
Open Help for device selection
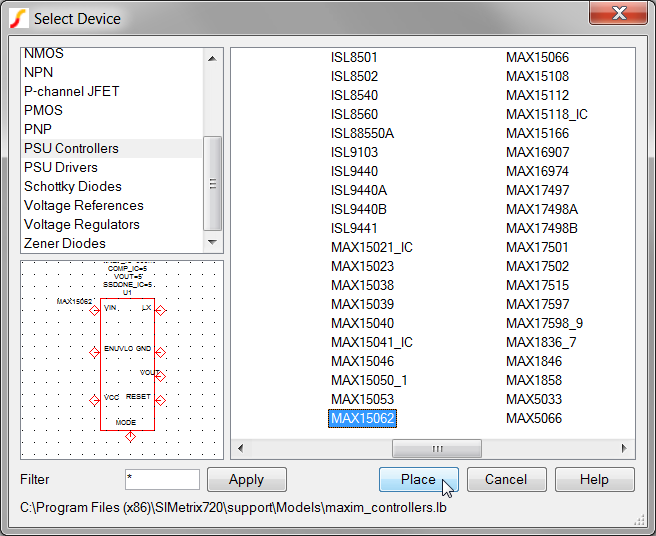(x=594, y=480)
